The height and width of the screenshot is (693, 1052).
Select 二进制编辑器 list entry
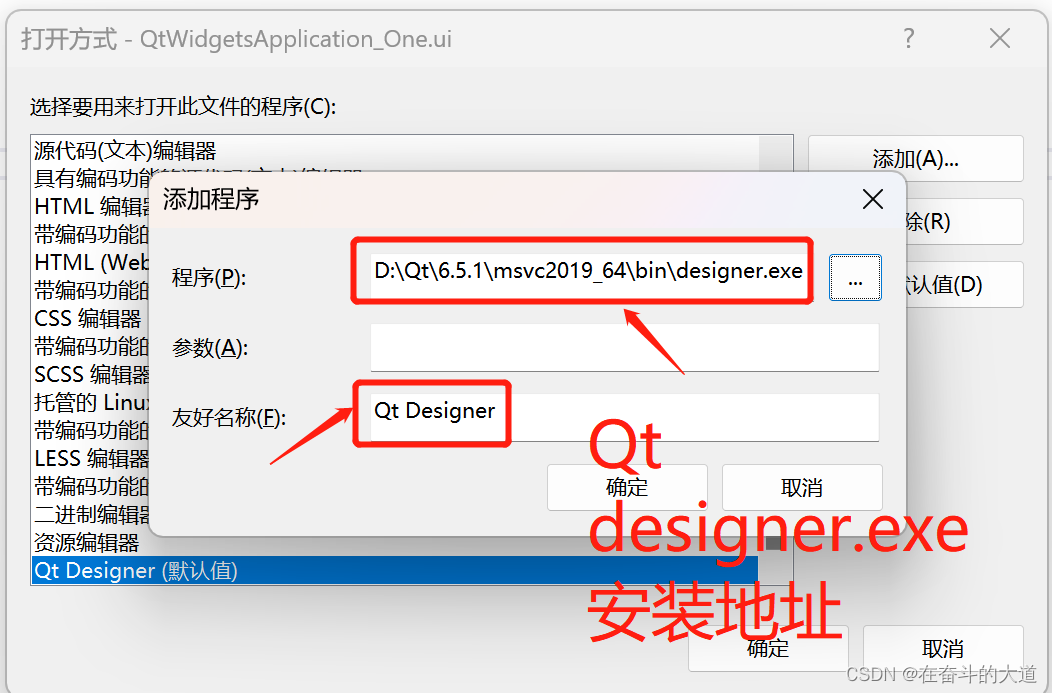click(92, 515)
